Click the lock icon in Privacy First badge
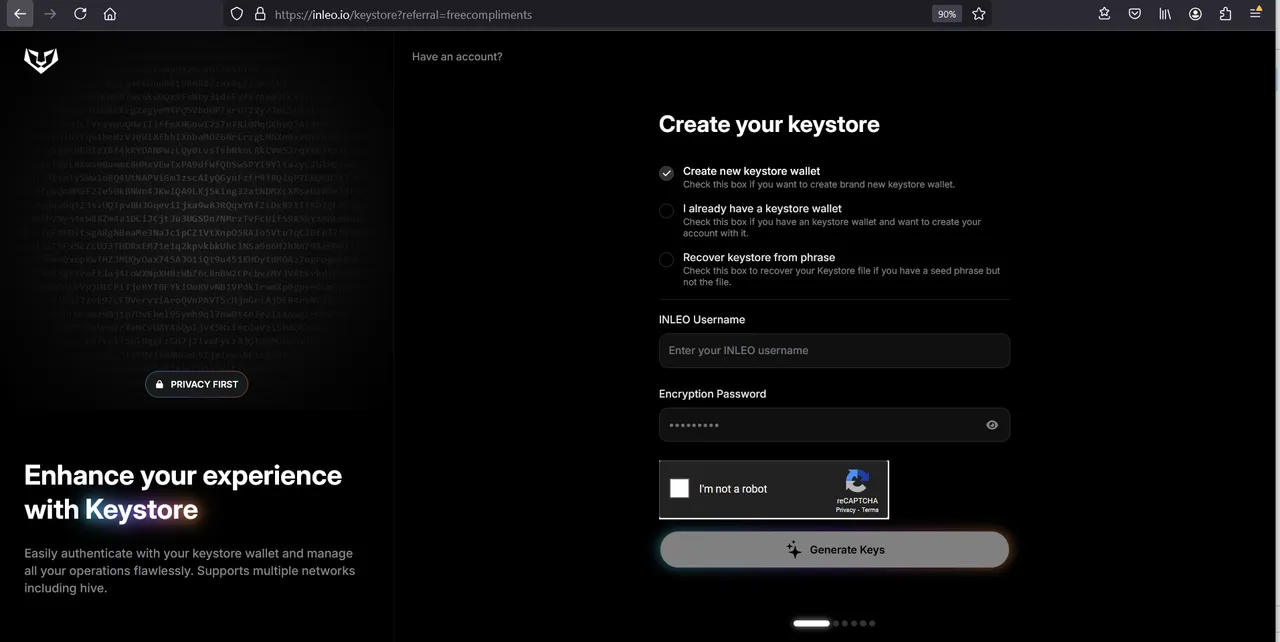Image resolution: width=1280 pixels, height=642 pixels. tap(159, 384)
